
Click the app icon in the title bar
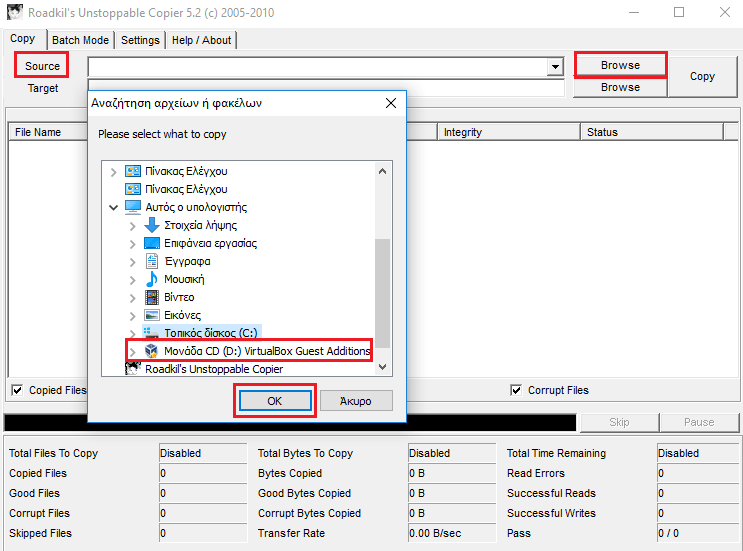click(x=15, y=12)
